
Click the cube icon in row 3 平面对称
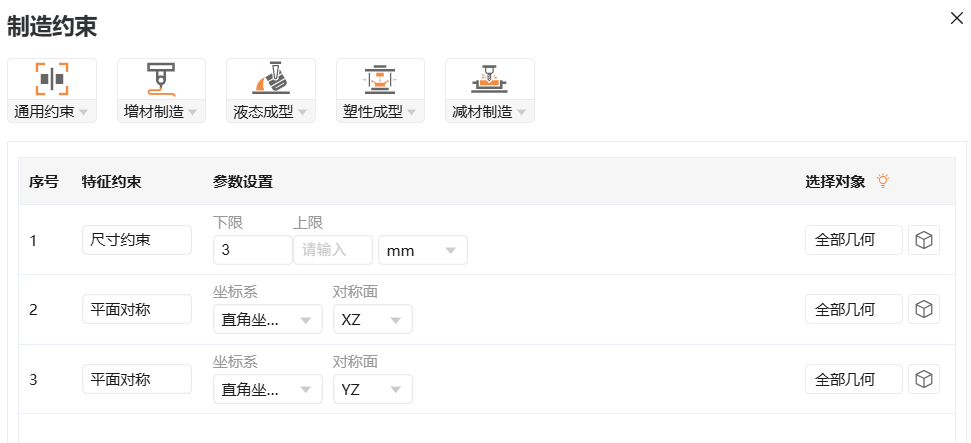coord(924,379)
